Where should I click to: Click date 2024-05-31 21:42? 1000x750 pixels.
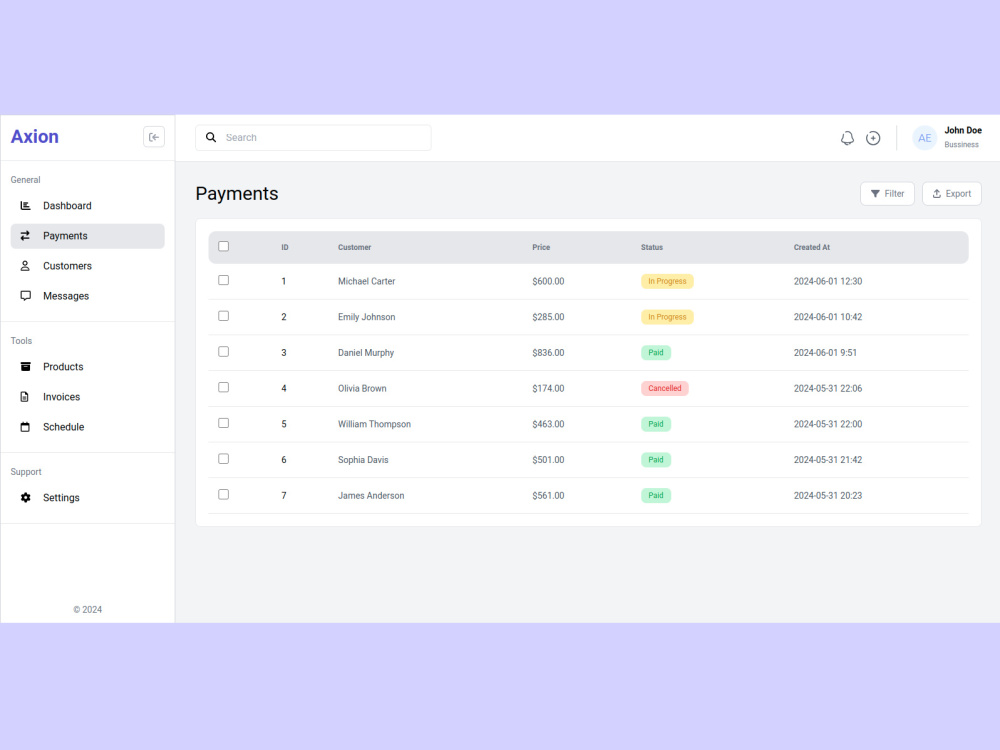(828, 460)
